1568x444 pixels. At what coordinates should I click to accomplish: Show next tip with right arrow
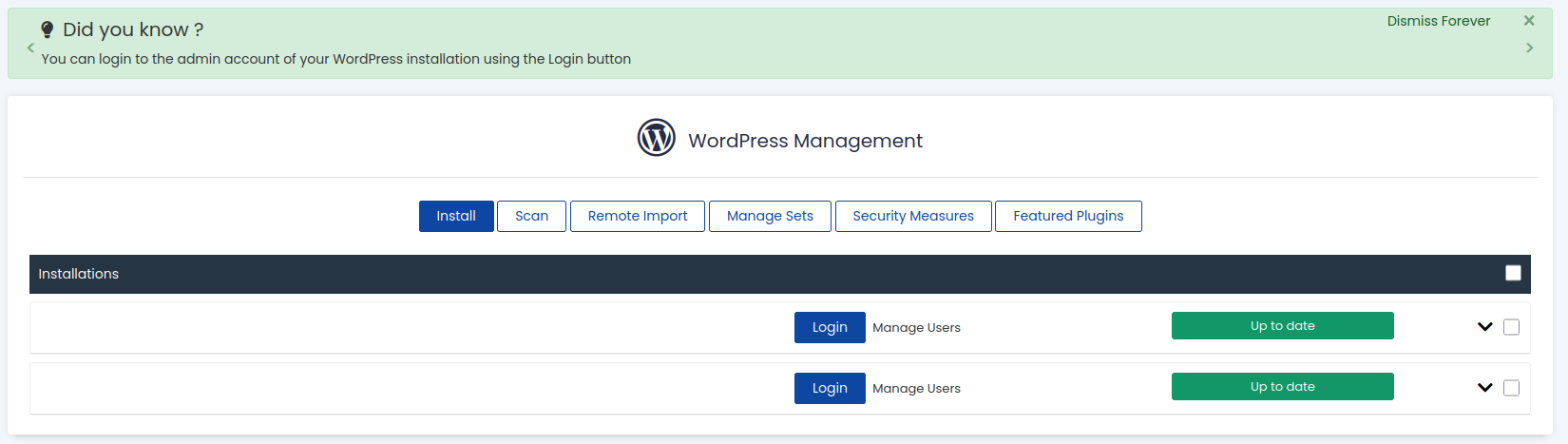tap(1529, 48)
